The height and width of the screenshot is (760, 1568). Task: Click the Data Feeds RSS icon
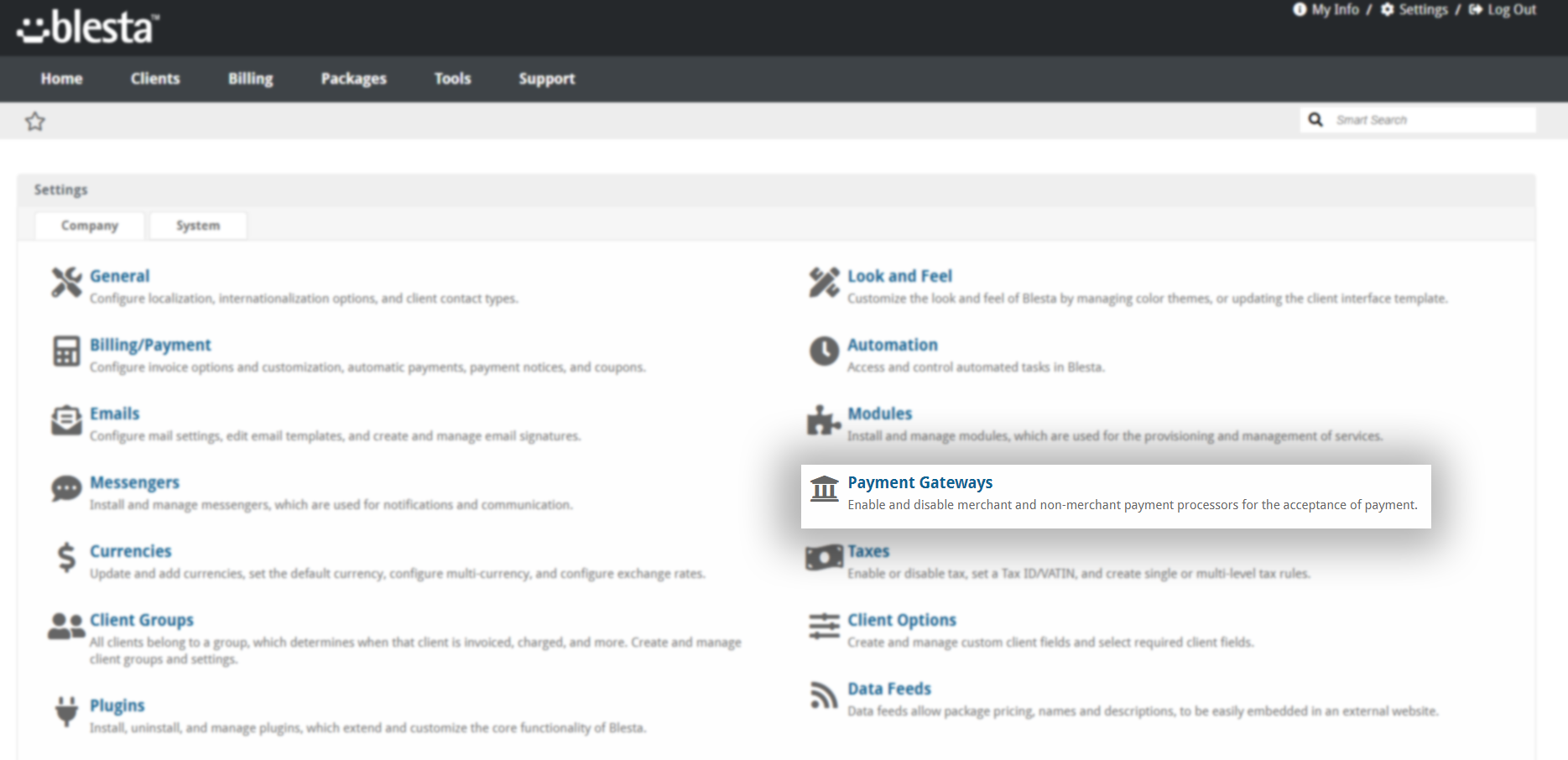click(x=824, y=695)
